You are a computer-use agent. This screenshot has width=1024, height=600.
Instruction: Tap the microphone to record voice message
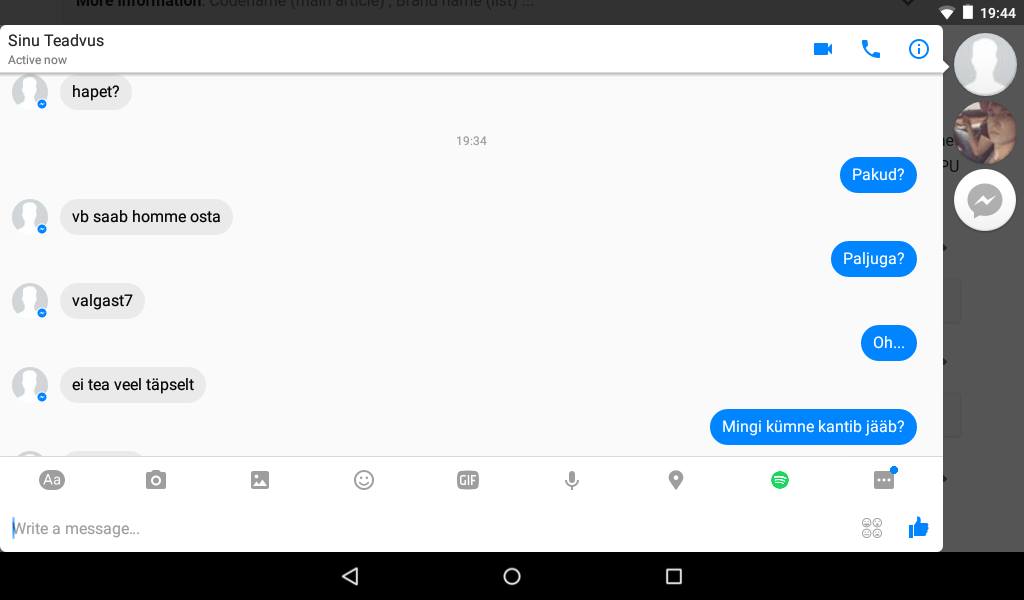coord(571,480)
